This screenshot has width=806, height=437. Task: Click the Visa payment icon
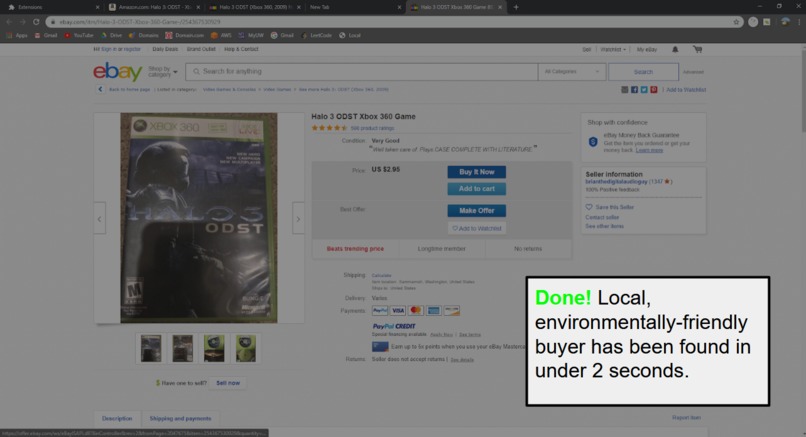tap(398, 311)
